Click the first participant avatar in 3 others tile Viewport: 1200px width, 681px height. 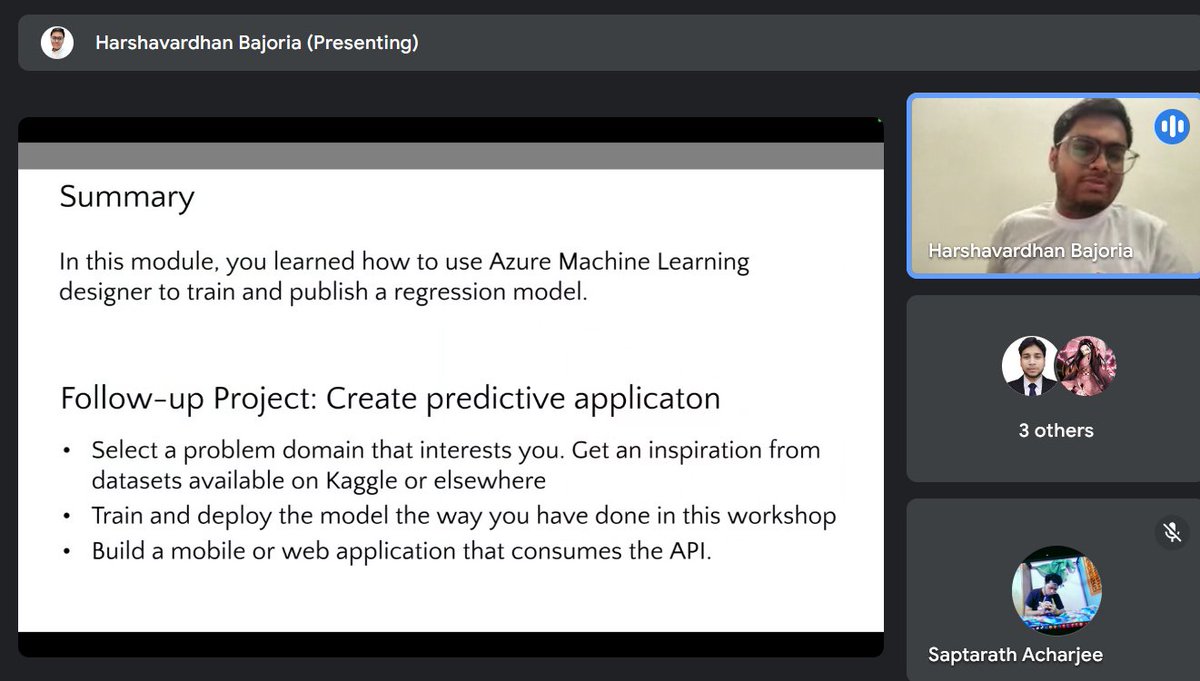tap(1030, 365)
